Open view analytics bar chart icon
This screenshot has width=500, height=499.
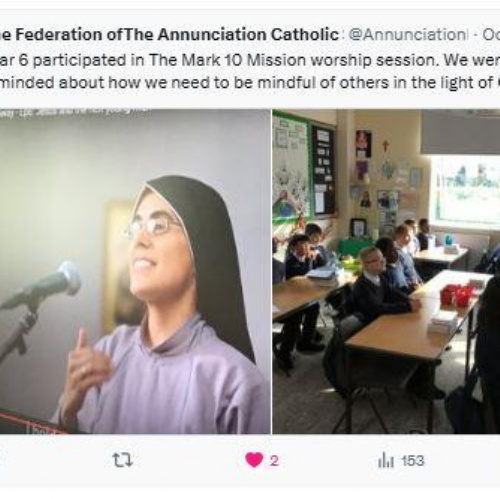click(x=386, y=461)
